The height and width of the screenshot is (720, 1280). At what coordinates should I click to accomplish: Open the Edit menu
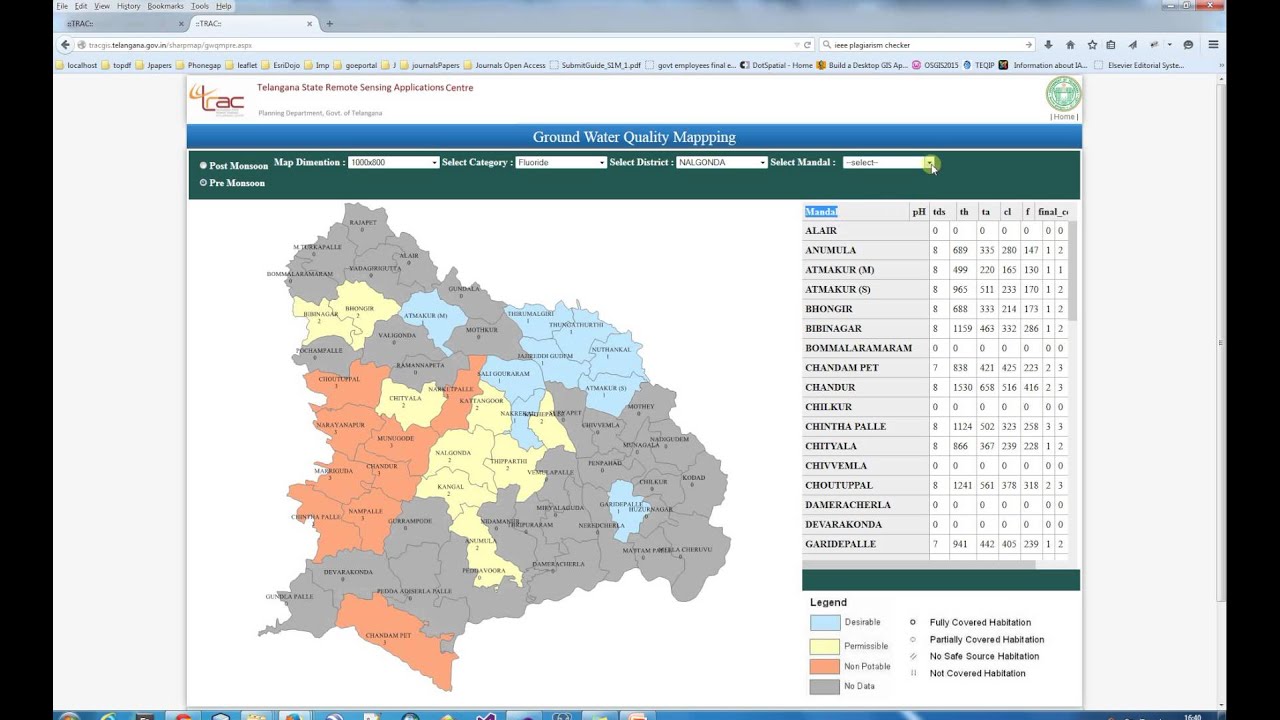pyautogui.click(x=81, y=6)
